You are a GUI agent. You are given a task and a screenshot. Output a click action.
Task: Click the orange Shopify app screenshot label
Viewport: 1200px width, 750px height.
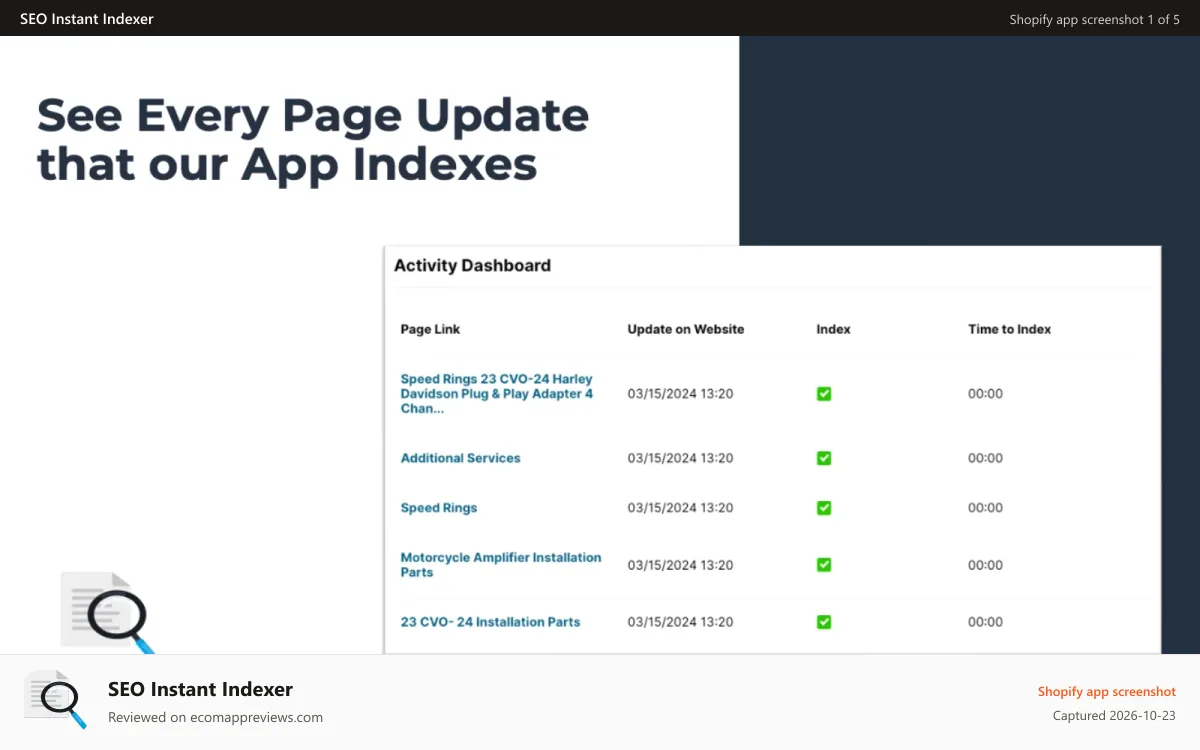pos(1106,691)
